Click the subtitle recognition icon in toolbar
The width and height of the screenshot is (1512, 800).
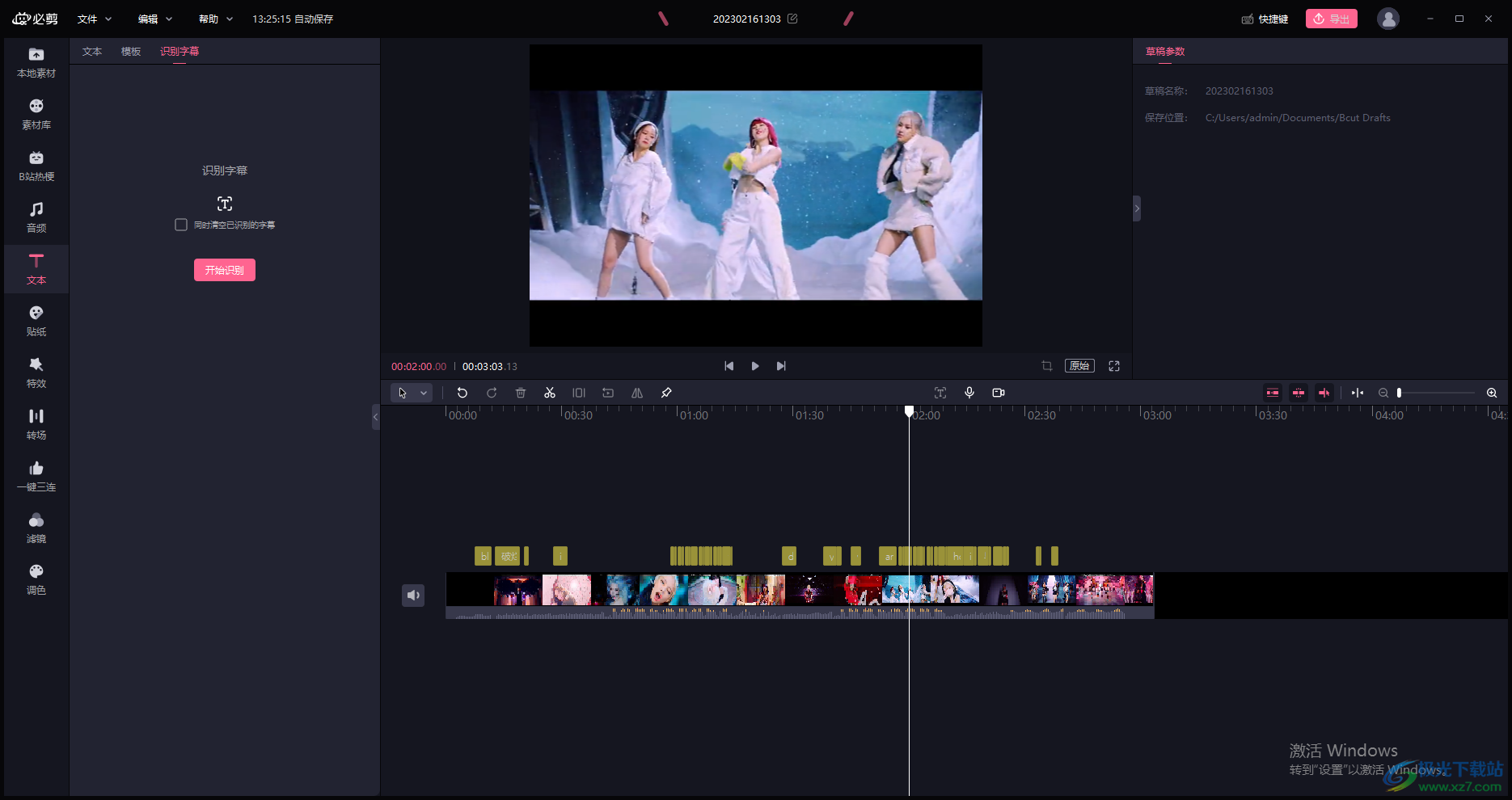940,393
